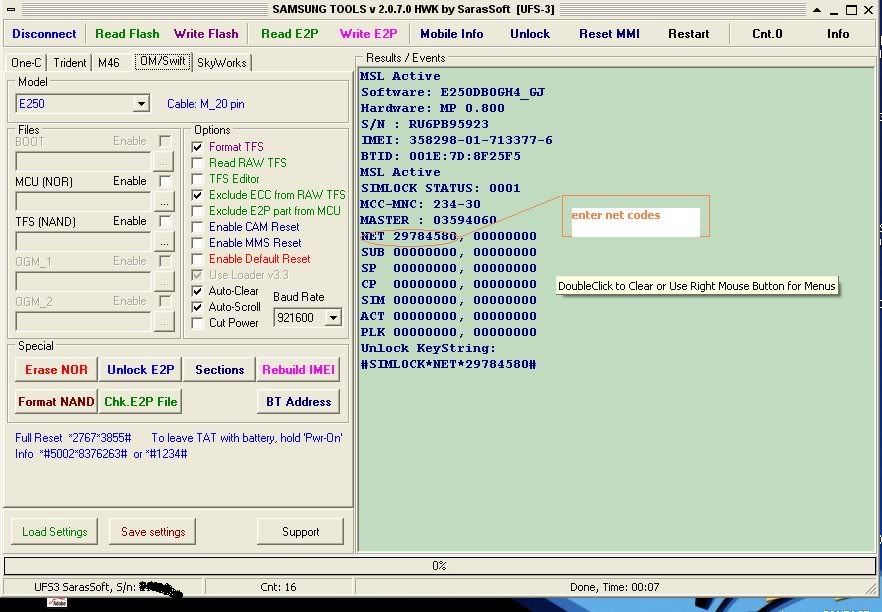Click the Disconnect toolbar button
Viewport: 882px width, 612px height.
tap(44, 34)
